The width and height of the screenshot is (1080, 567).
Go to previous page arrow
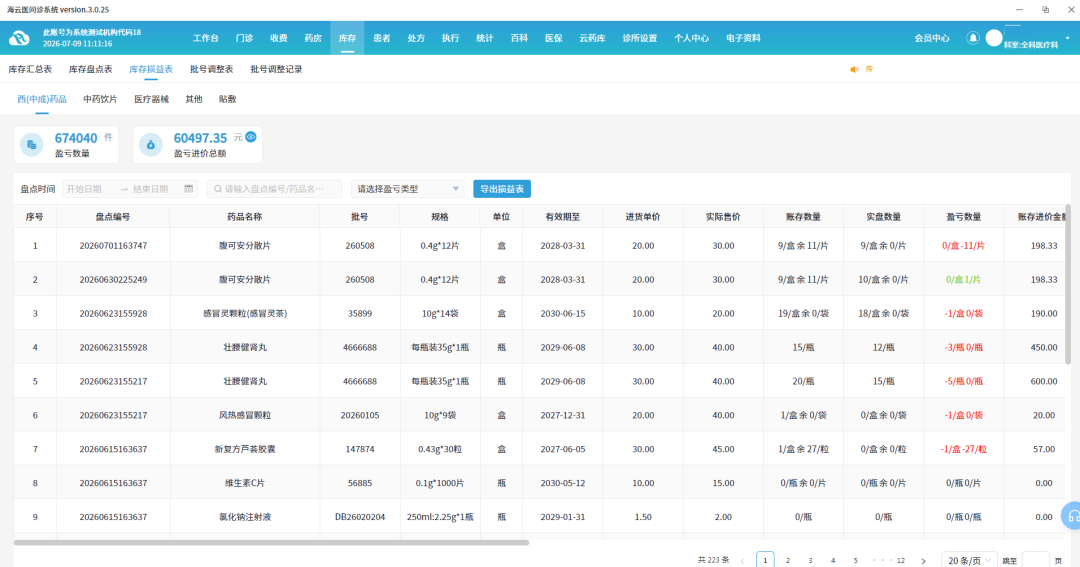[742, 561]
